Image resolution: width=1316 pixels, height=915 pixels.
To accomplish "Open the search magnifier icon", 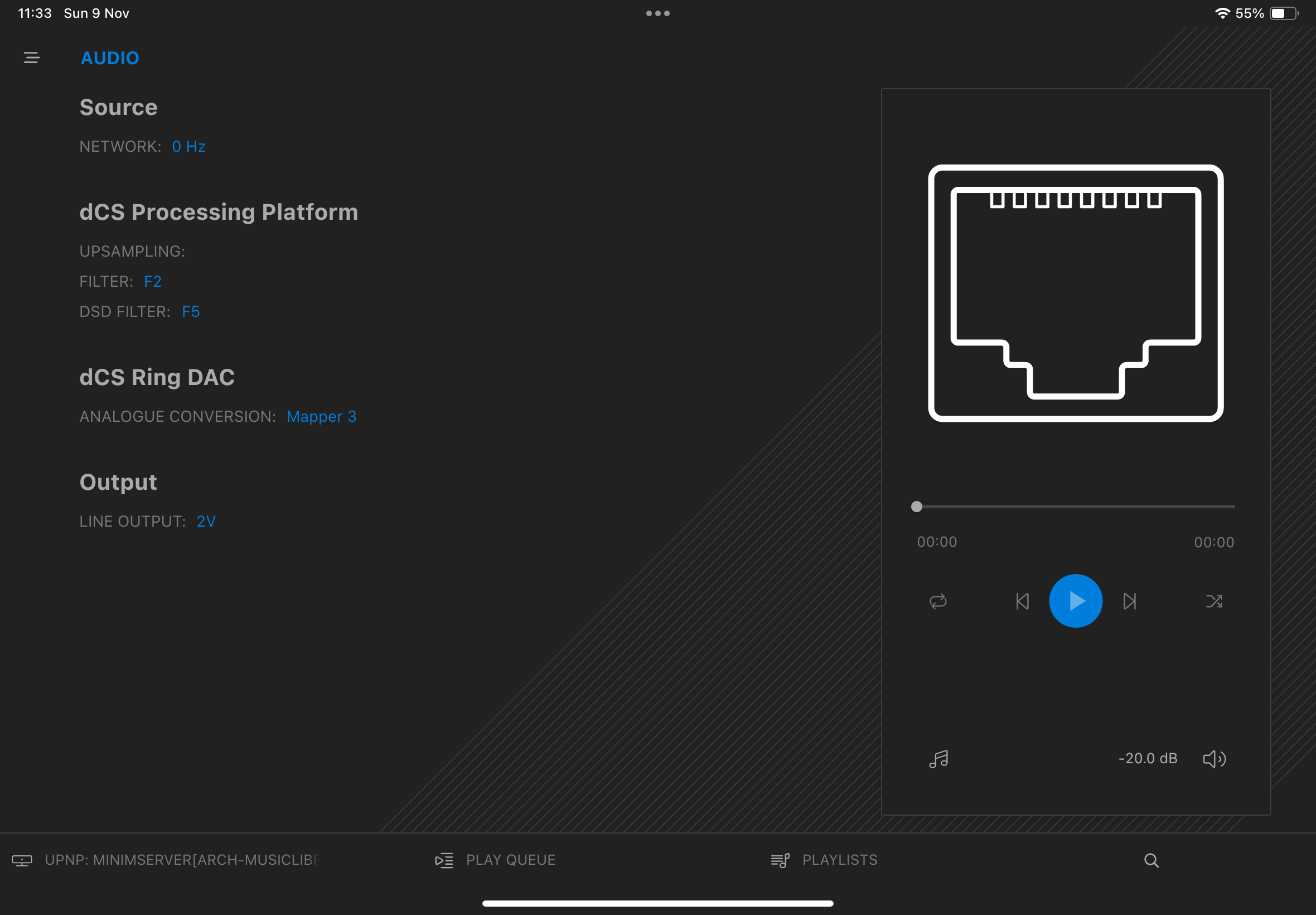I will pos(1151,860).
